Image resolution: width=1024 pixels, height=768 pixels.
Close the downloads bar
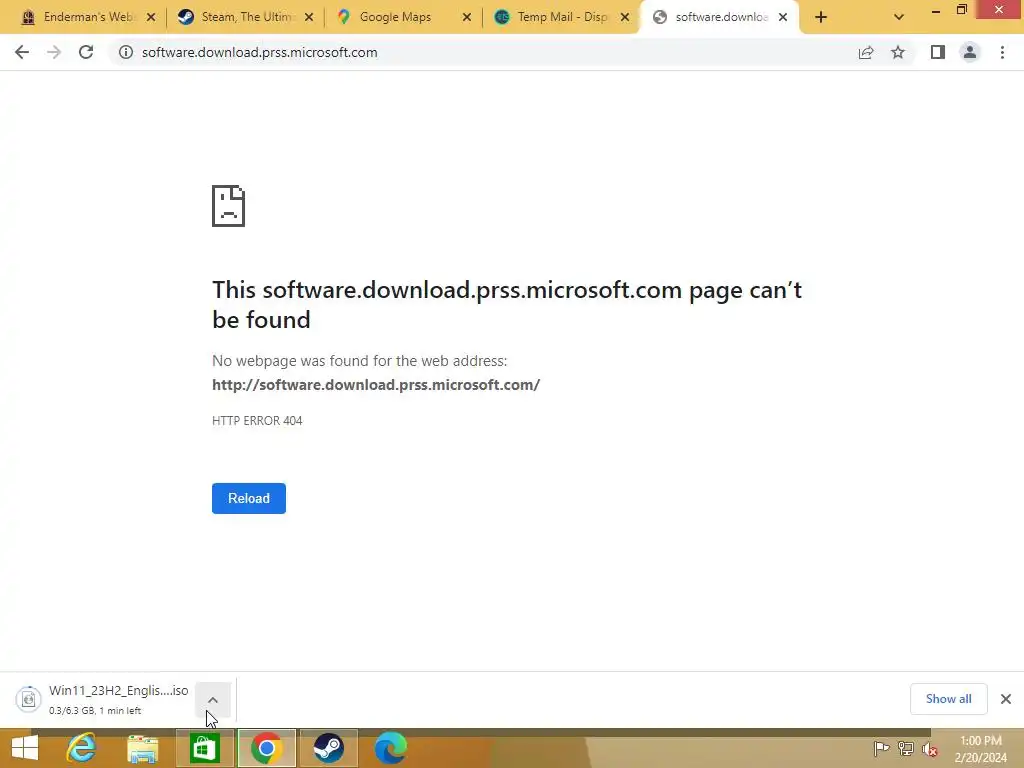[x=1006, y=699]
